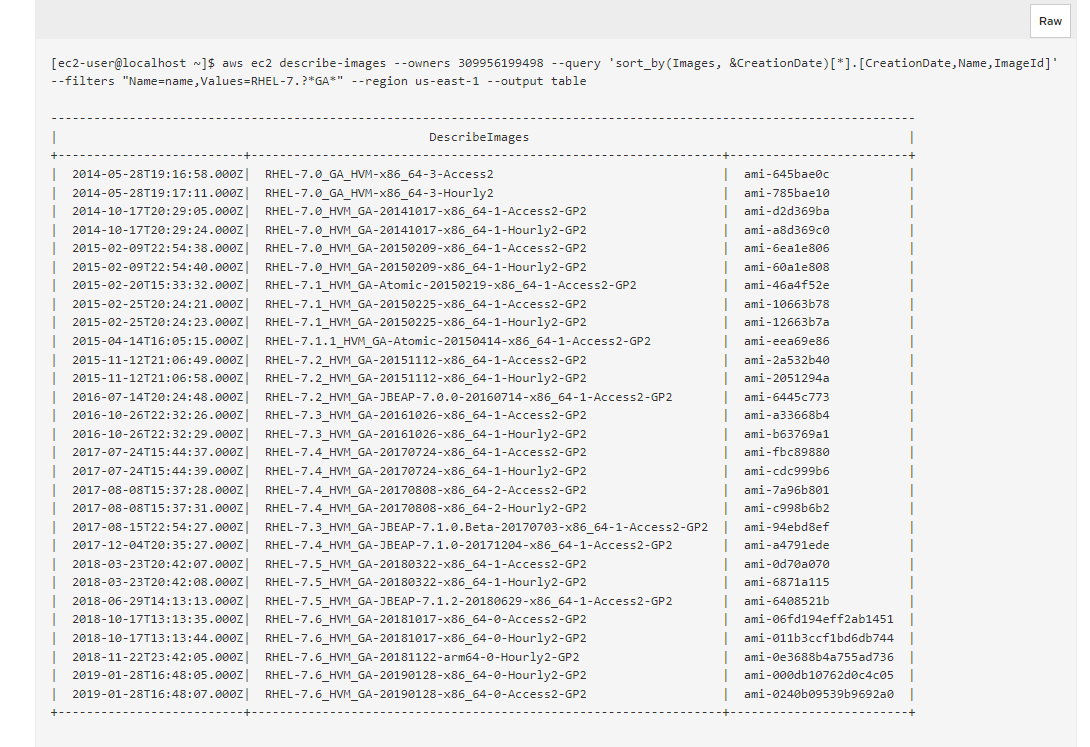Select AMI ID ami-011b3ccf1bd6db744
Screen dimensions: 1090x747
point(818,638)
